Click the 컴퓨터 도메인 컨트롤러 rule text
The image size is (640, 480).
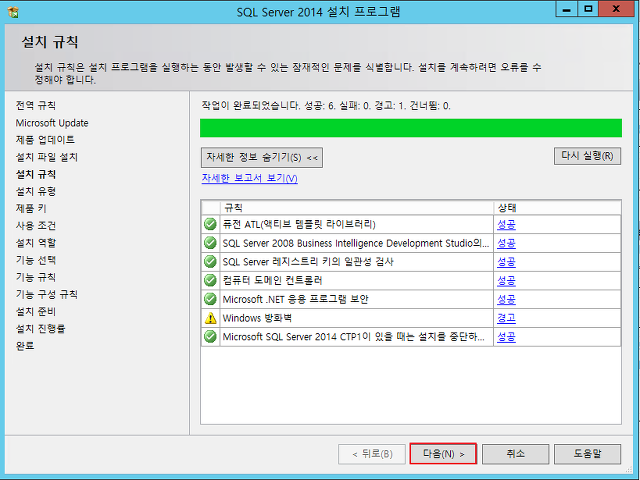pyautogui.click(x=272, y=280)
